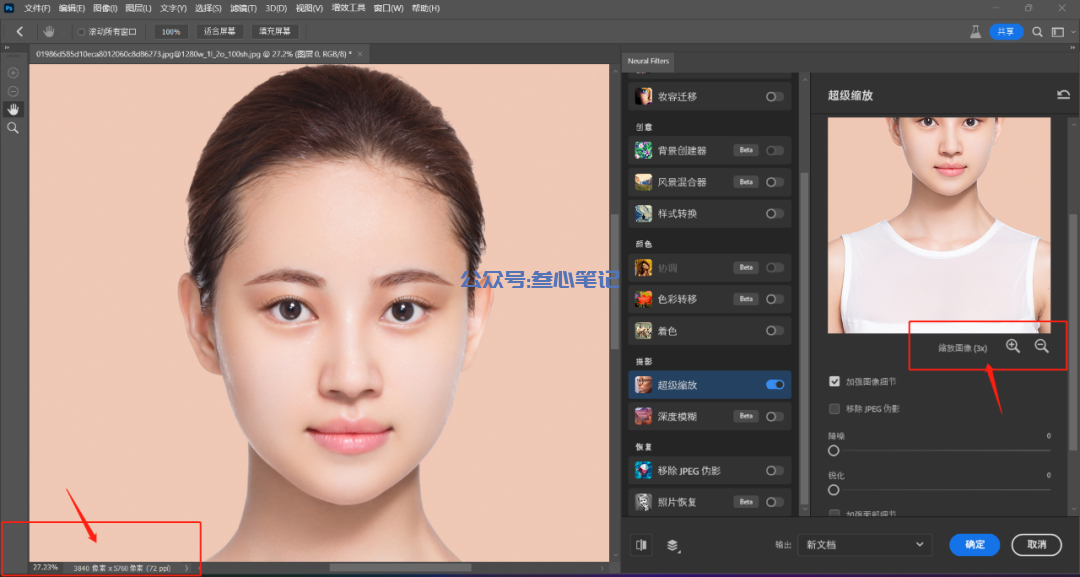This screenshot has height=577, width=1080.
Task: Zoom in the 超级缩放 preview image
Action: [1012, 346]
